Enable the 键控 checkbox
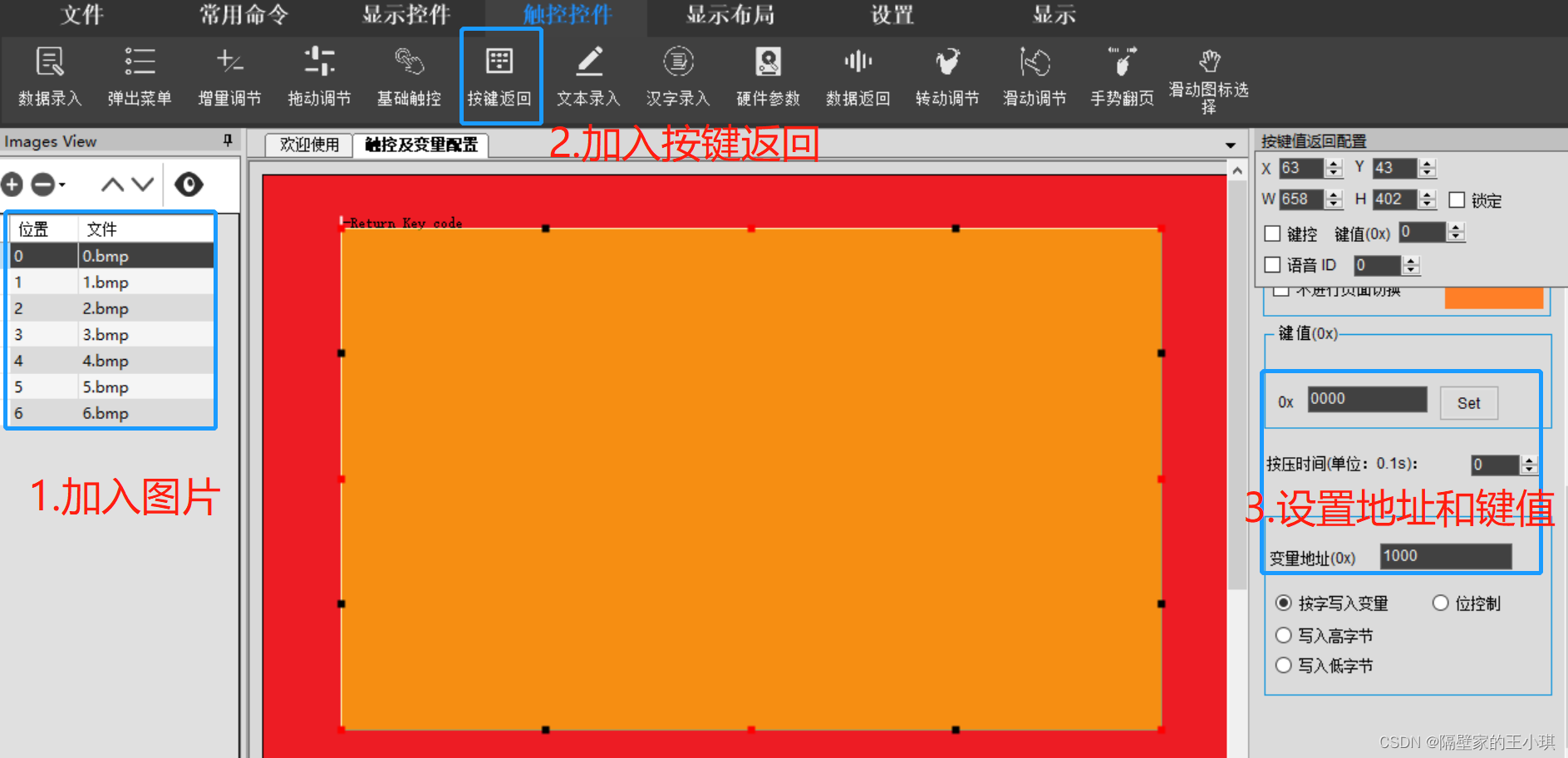The width and height of the screenshot is (1568, 758). [1272, 234]
